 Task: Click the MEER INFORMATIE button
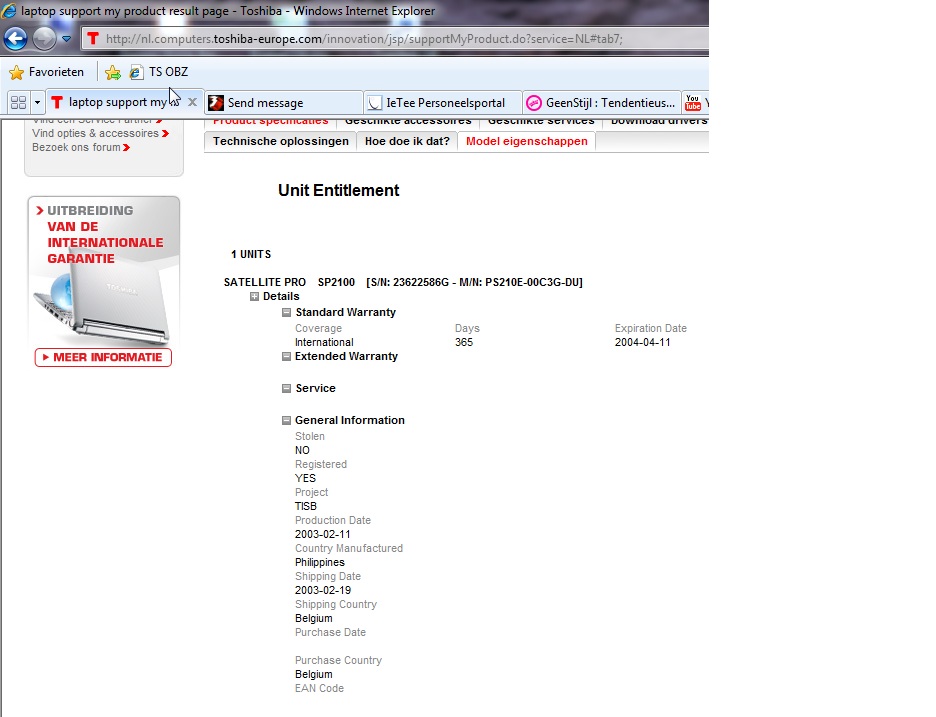coord(103,357)
